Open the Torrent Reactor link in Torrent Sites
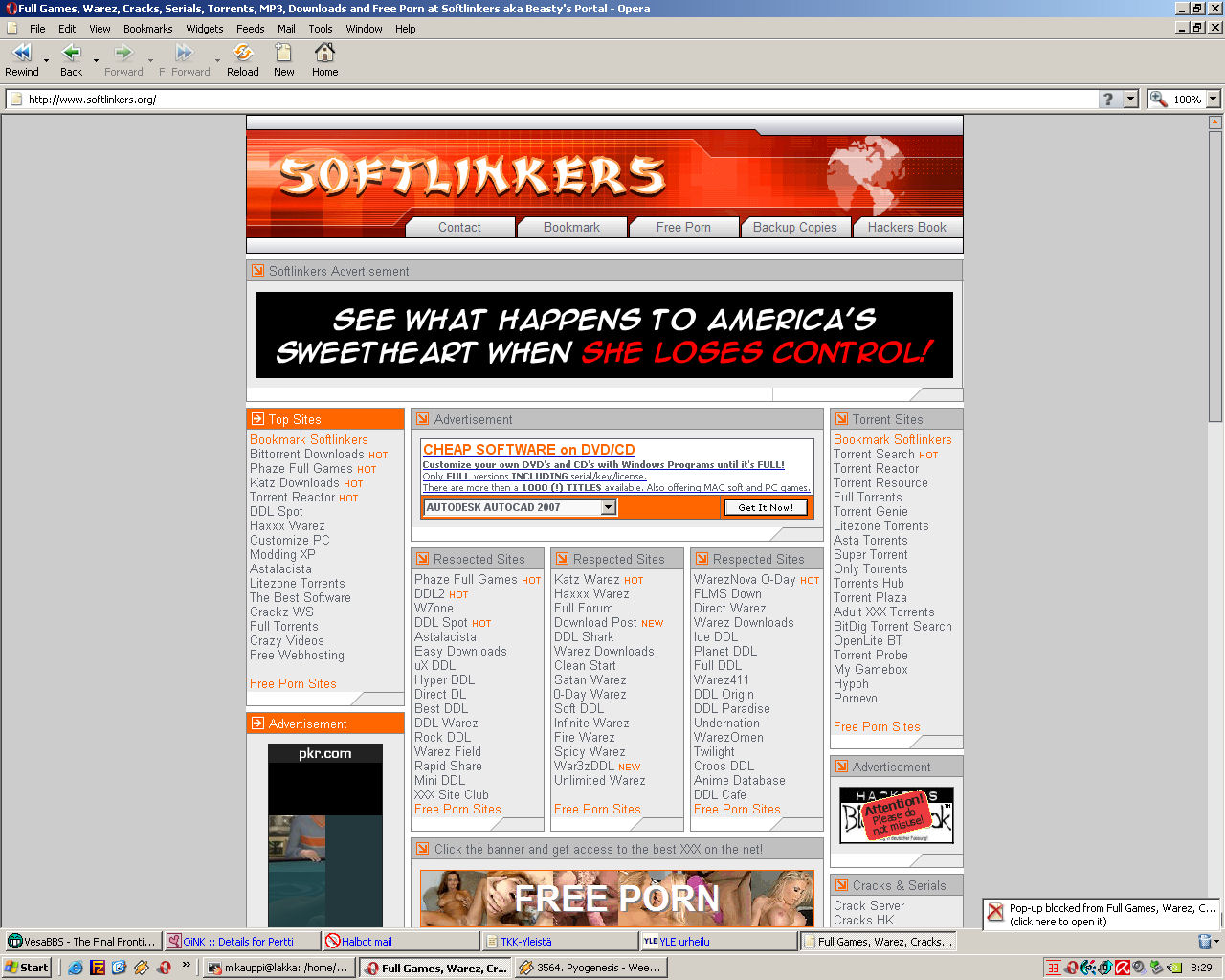Image resolution: width=1225 pixels, height=980 pixels. point(876,469)
